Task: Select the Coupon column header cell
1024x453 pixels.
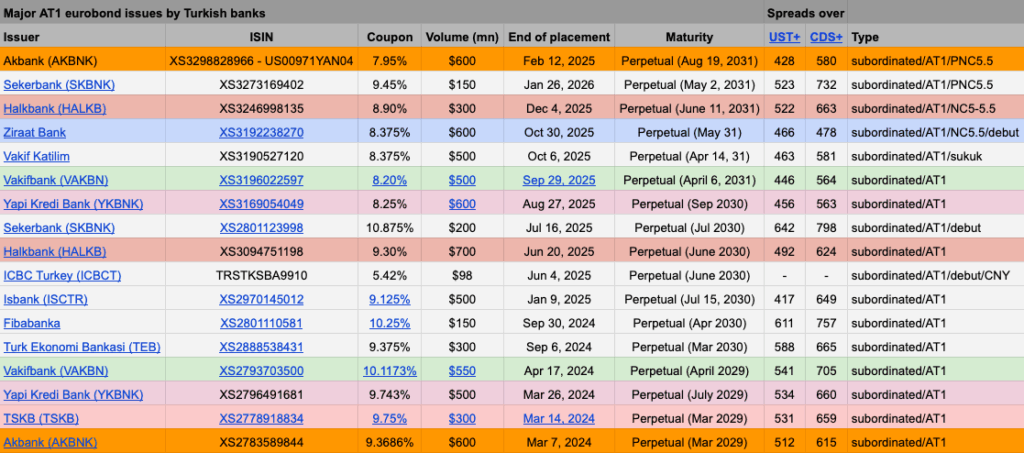Action: (389, 37)
